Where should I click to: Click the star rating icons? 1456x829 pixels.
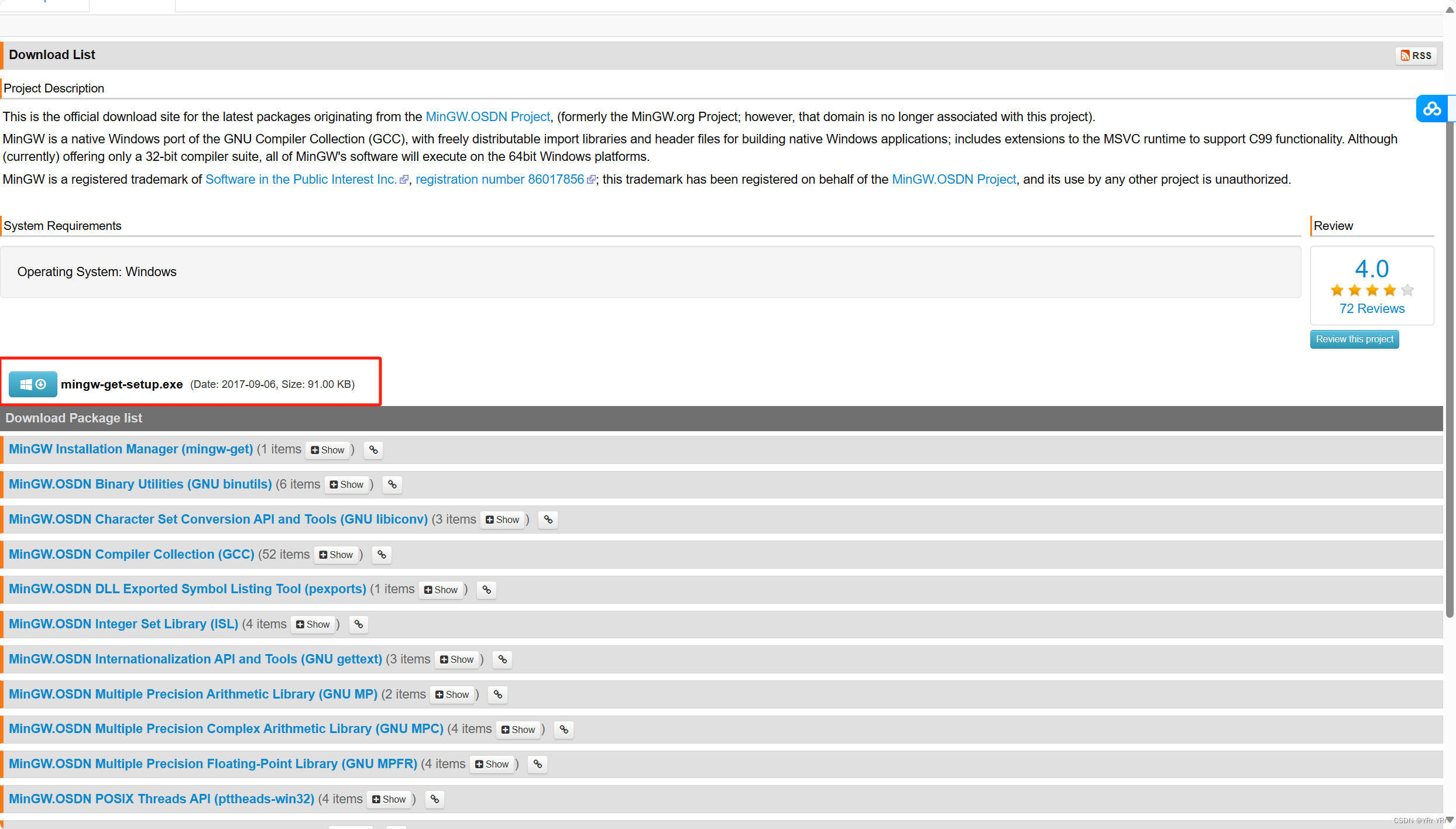point(1372,290)
